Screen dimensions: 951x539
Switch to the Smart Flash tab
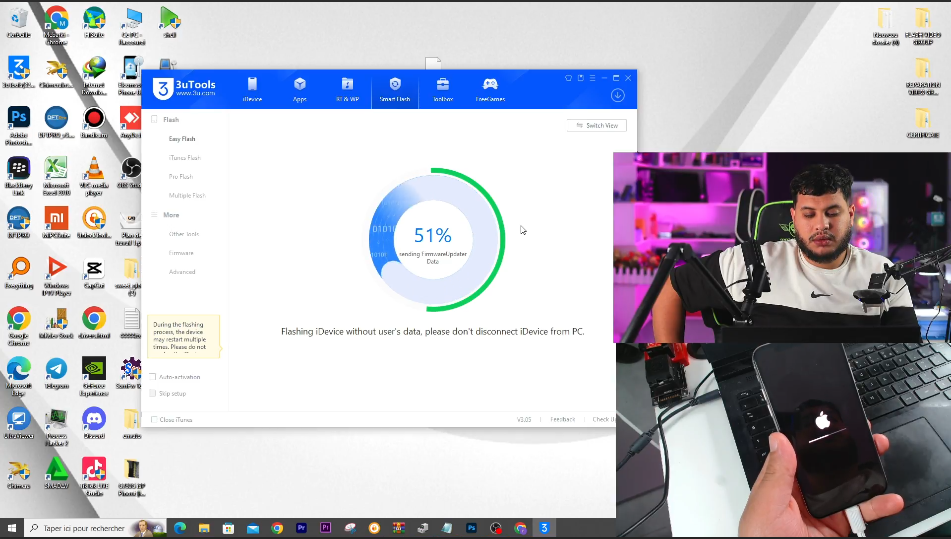coord(395,89)
